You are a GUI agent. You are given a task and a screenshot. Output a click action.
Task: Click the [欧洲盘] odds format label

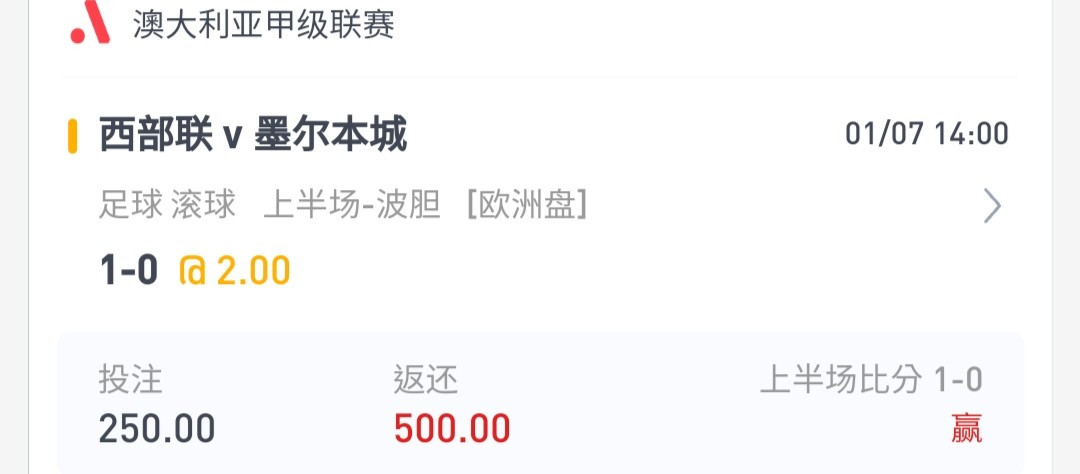527,205
